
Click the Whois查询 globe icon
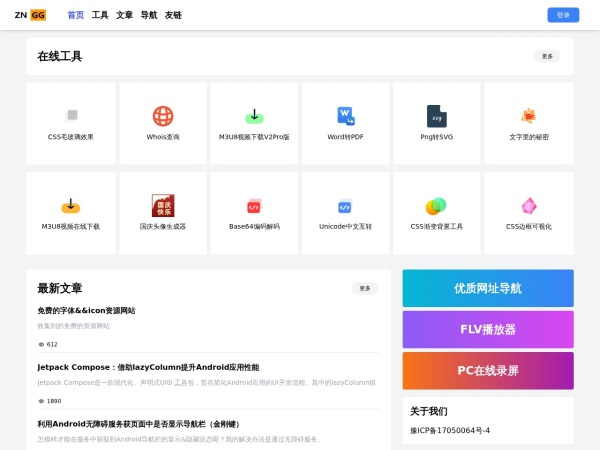[162, 116]
